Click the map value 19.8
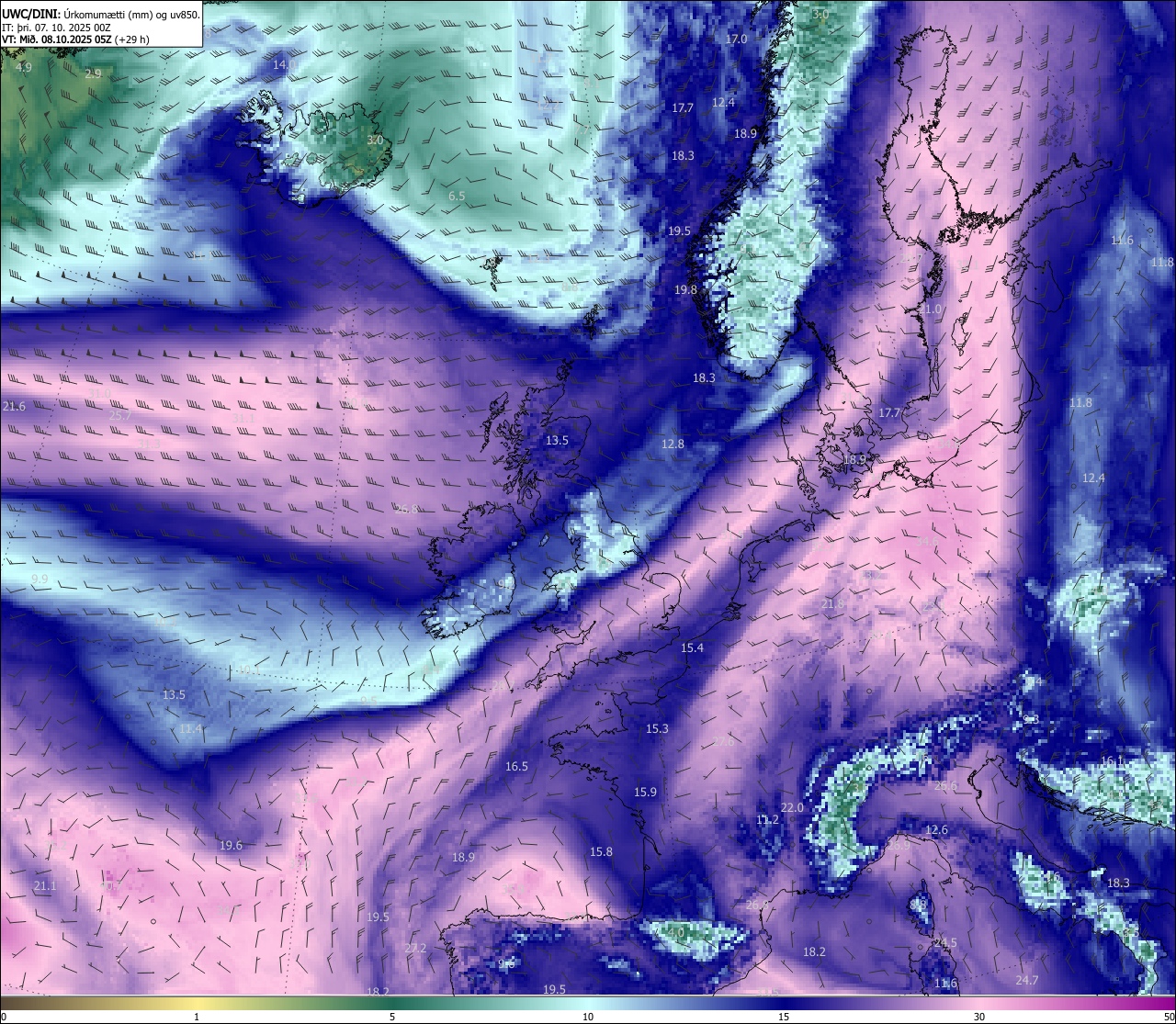The width and height of the screenshot is (1176, 1024). coord(685,289)
